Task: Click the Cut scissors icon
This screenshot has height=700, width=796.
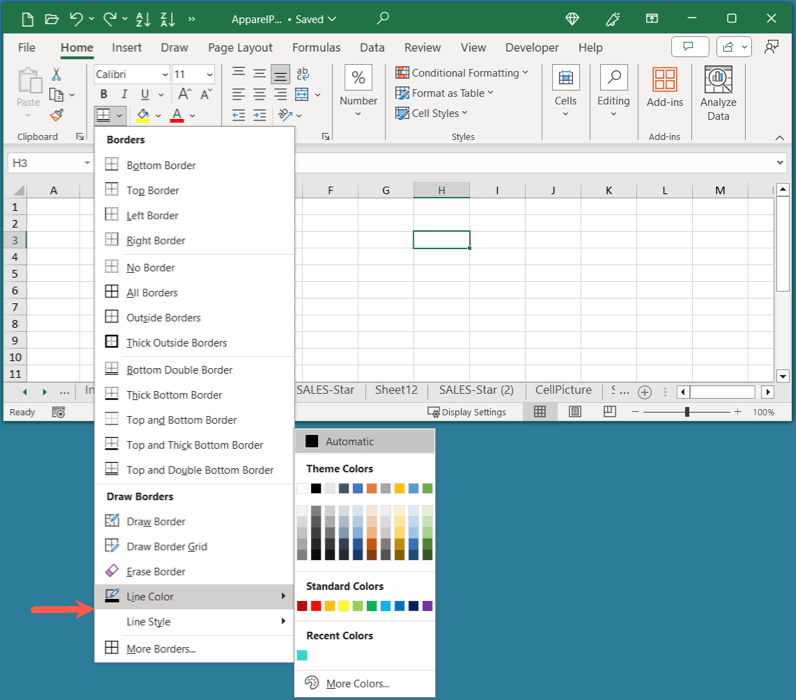Action: [x=56, y=75]
